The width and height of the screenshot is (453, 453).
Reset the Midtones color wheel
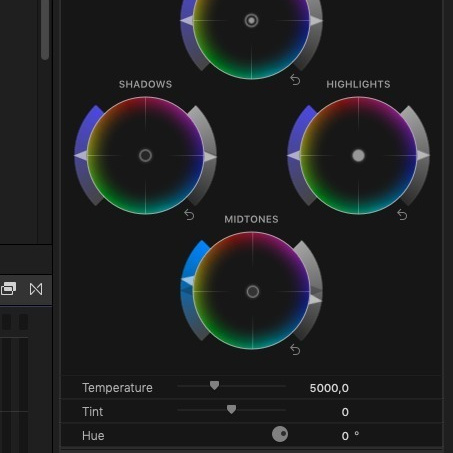tap(295, 350)
